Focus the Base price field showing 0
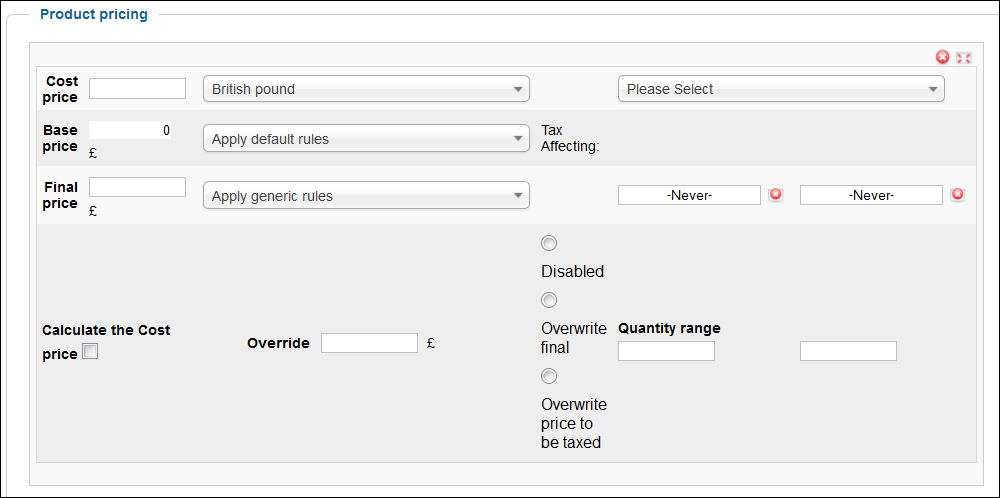This screenshot has width=1000, height=498. point(130,130)
